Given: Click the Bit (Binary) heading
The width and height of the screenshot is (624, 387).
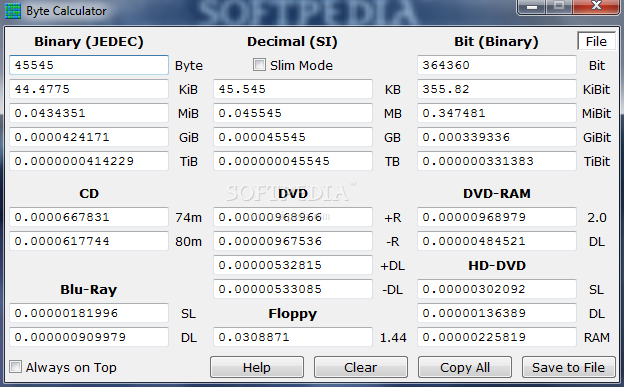Looking at the screenshot, I should pos(496,41).
